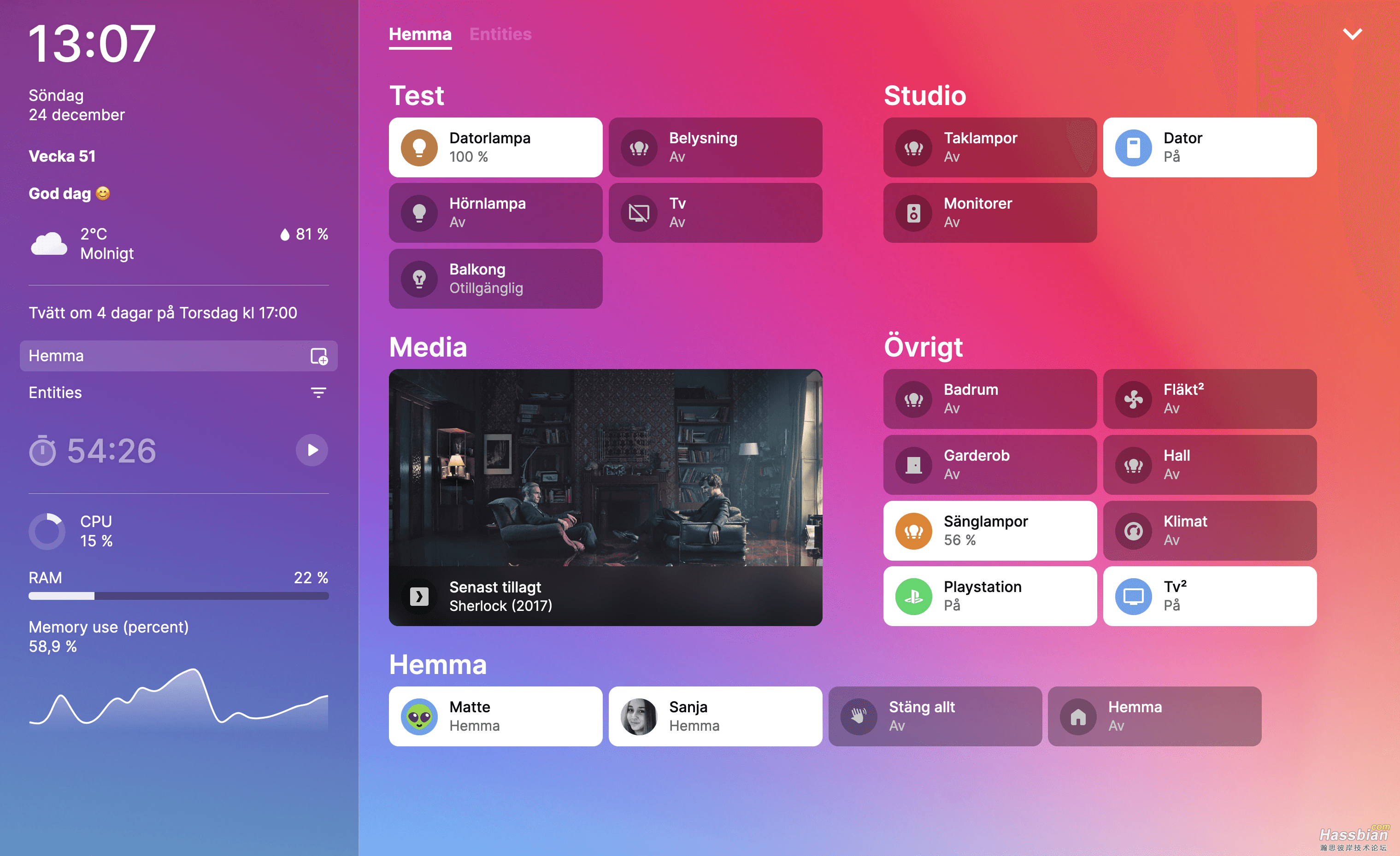This screenshot has height=856, width=1400.
Task: Select Entities view in the sidebar
Action: pyautogui.click(x=178, y=393)
